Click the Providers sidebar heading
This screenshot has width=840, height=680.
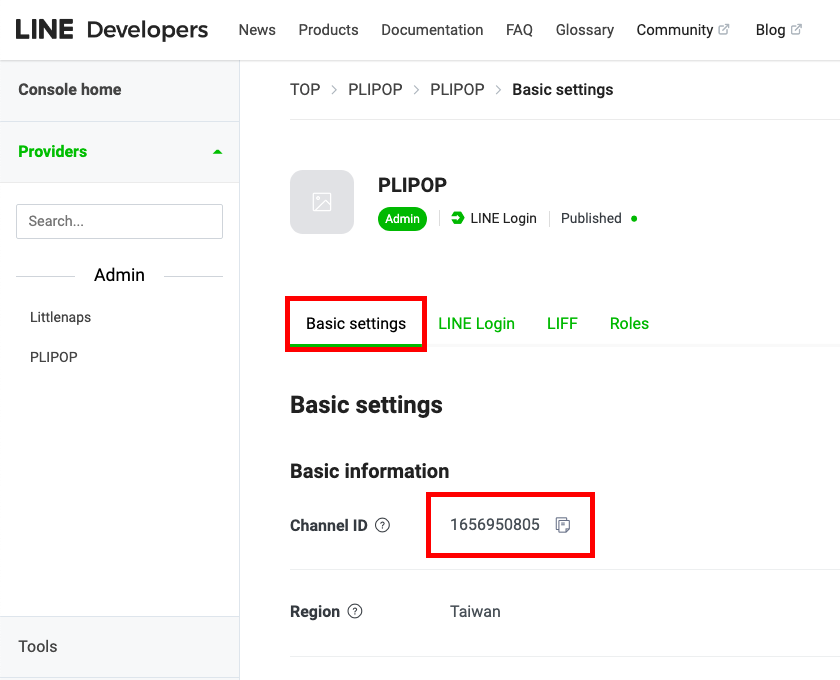coord(52,152)
